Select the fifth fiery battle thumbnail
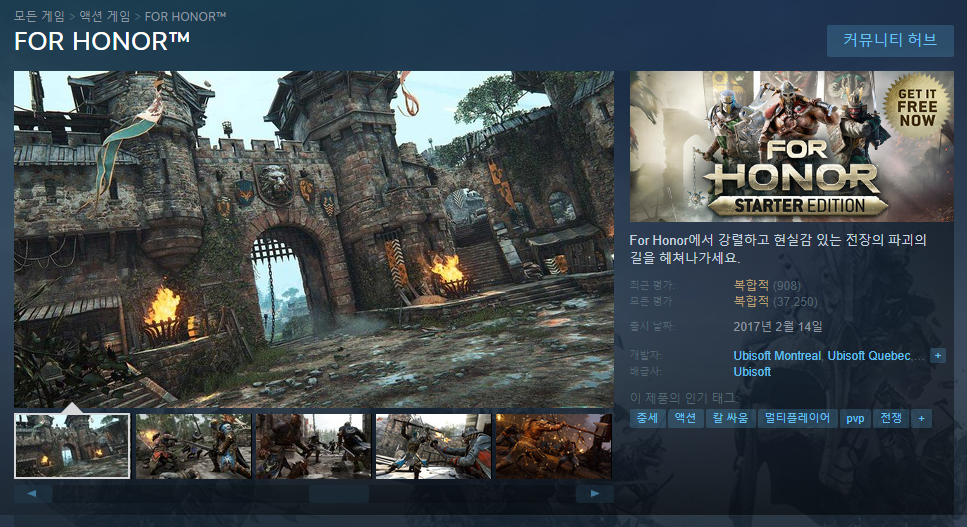The image size is (967, 527). coord(554,446)
